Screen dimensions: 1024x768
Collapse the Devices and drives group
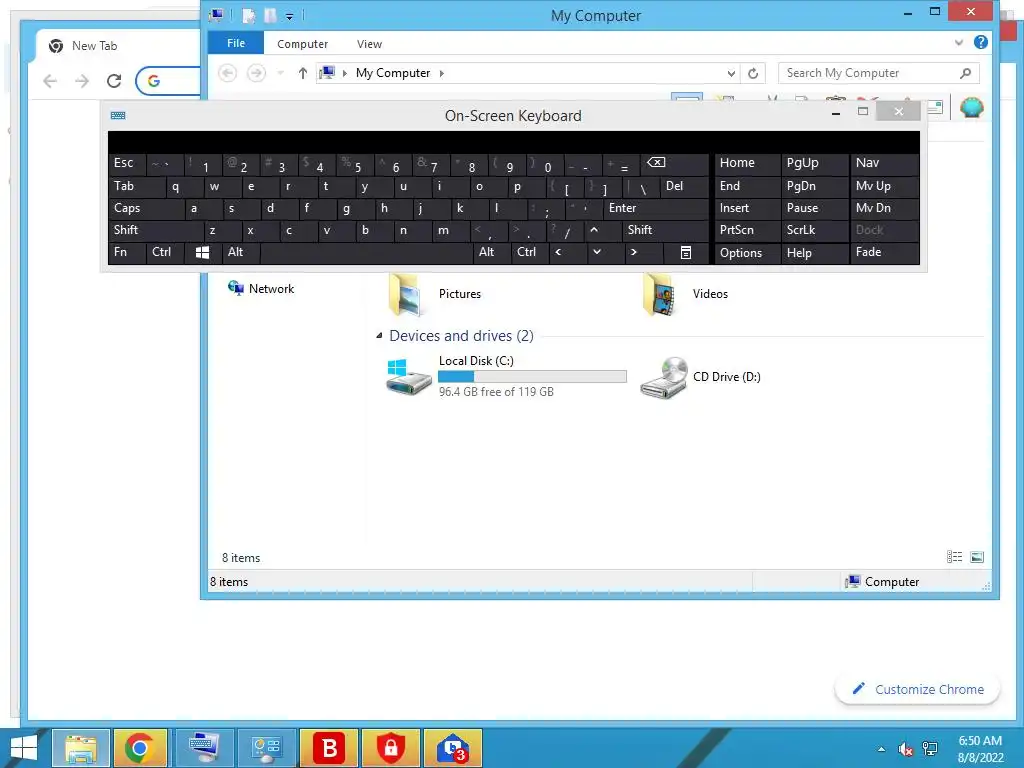pyautogui.click(x=379, y=336)
